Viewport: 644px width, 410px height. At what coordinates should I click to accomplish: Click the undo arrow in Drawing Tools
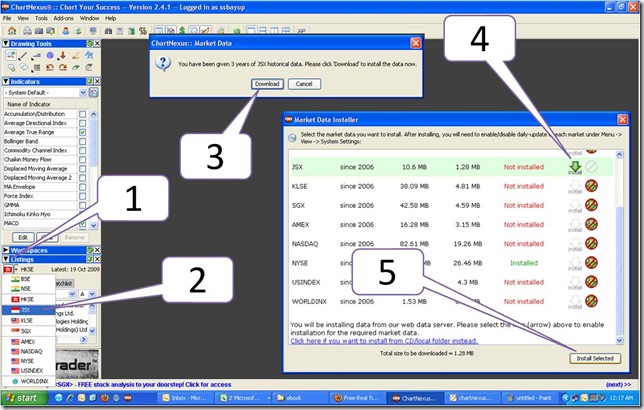click(50, 67)
